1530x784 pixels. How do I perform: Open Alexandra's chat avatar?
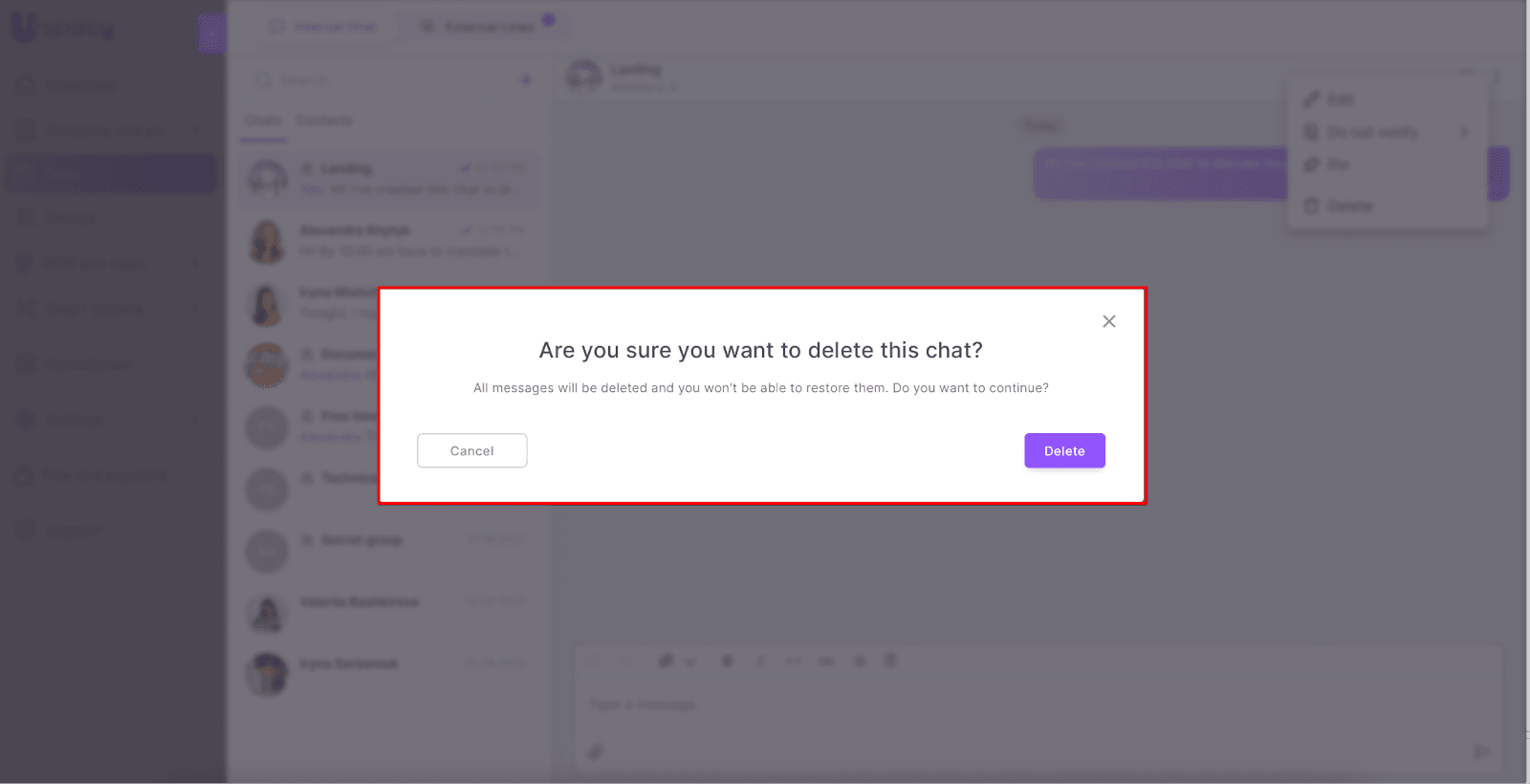[x=267, y=241]
